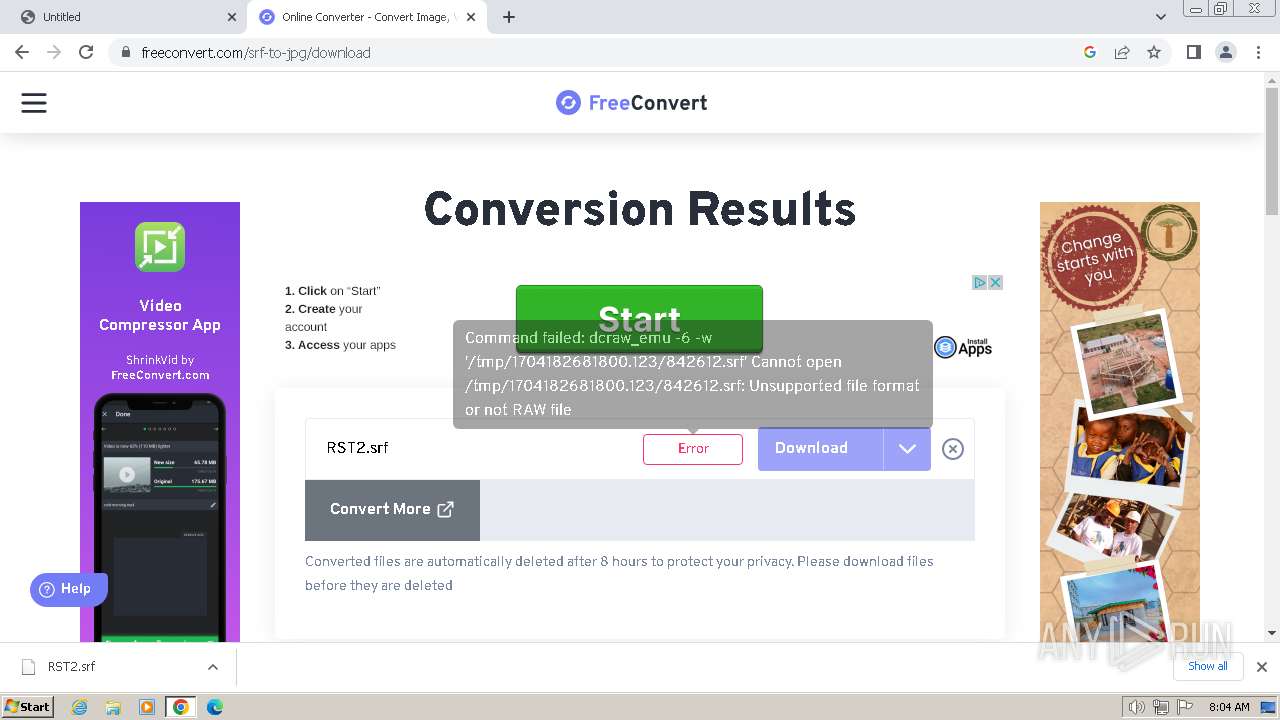Open the Change starts with you ad
The height and width of the screenshot is (720, 1280).
click(x=1120, y=422)
